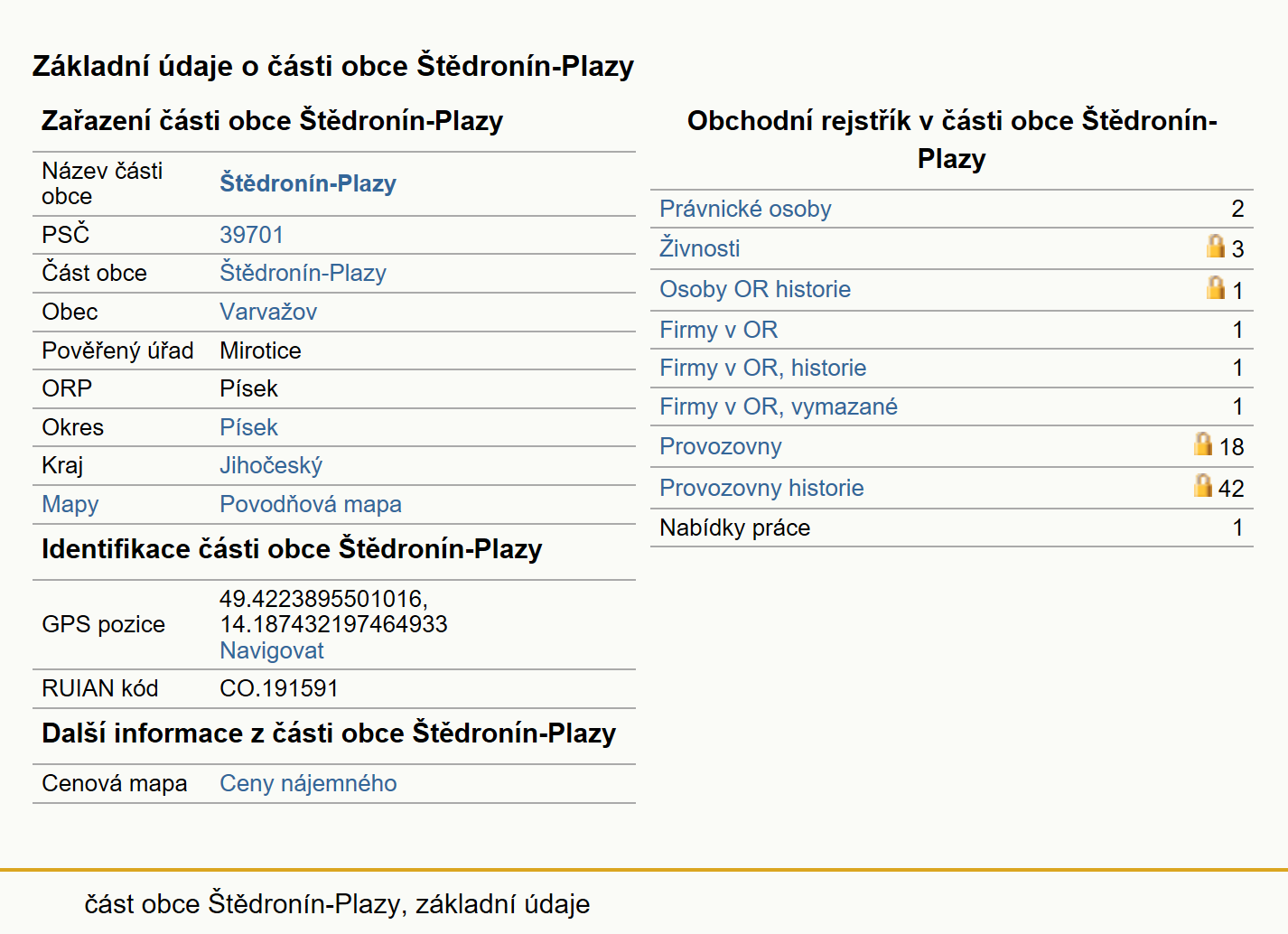Click the lock icon next to Osoby OR historie
This screenshot has width=1288, height=934.
[1216, 287]
